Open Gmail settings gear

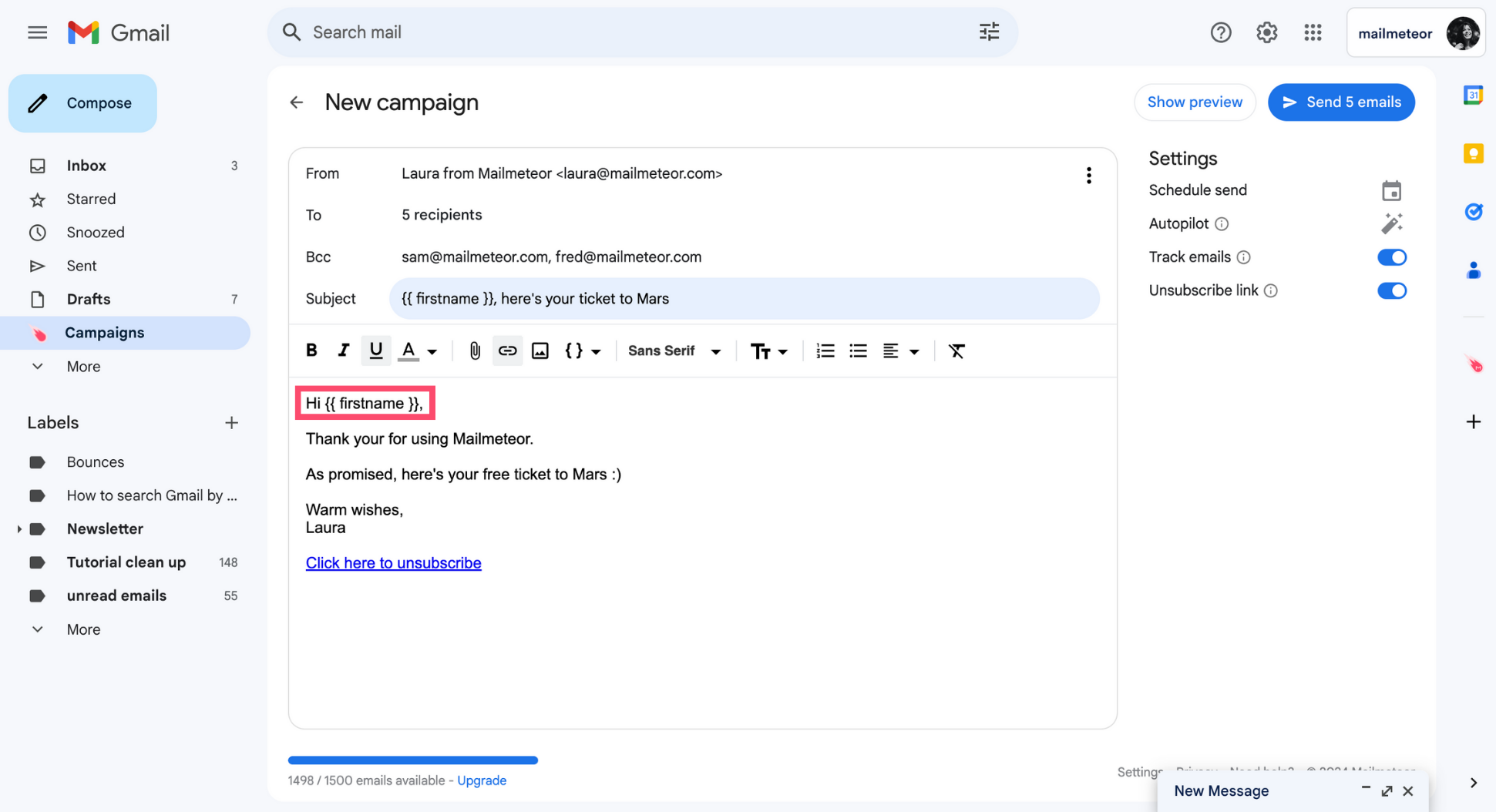(x=1266, y=32)
